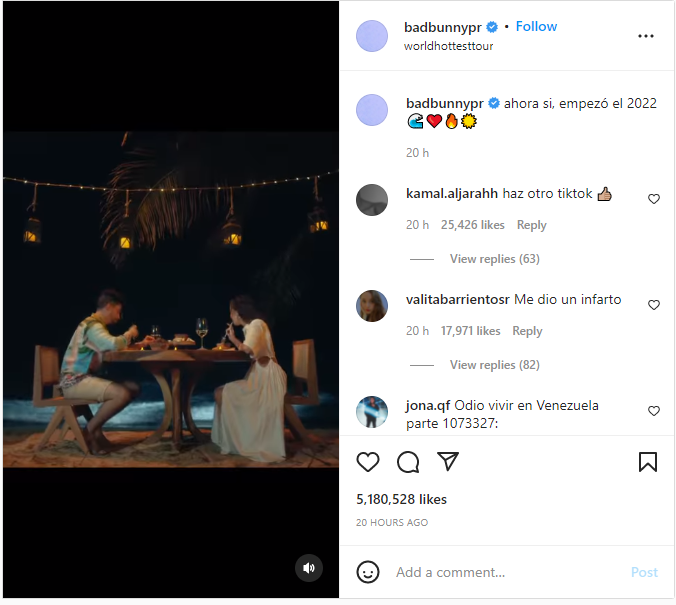The width and height of the screenshot is (676, 605).
Task: Save the post with the bookmark icon
Action: tap(648, 462)
